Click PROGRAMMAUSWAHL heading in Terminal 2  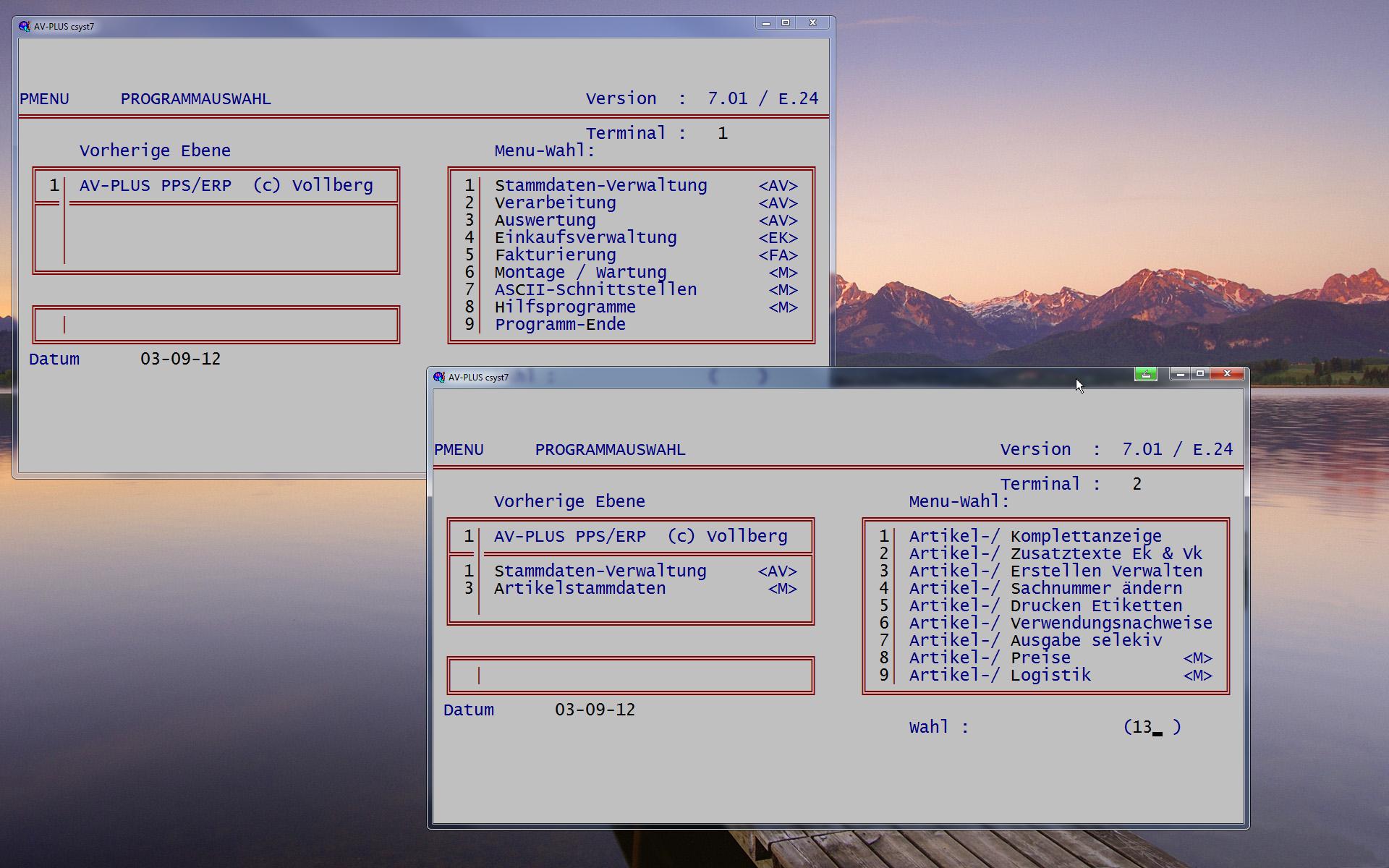click(x=611, y=450)
